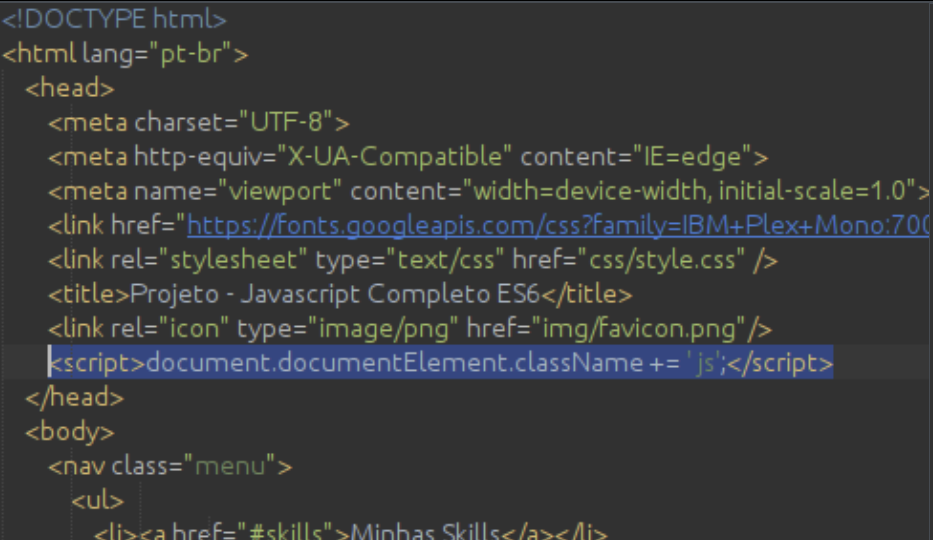This screenshot has width=933, height=540.
Task: Click the opening <head> tag
Action: coord(70,88)
